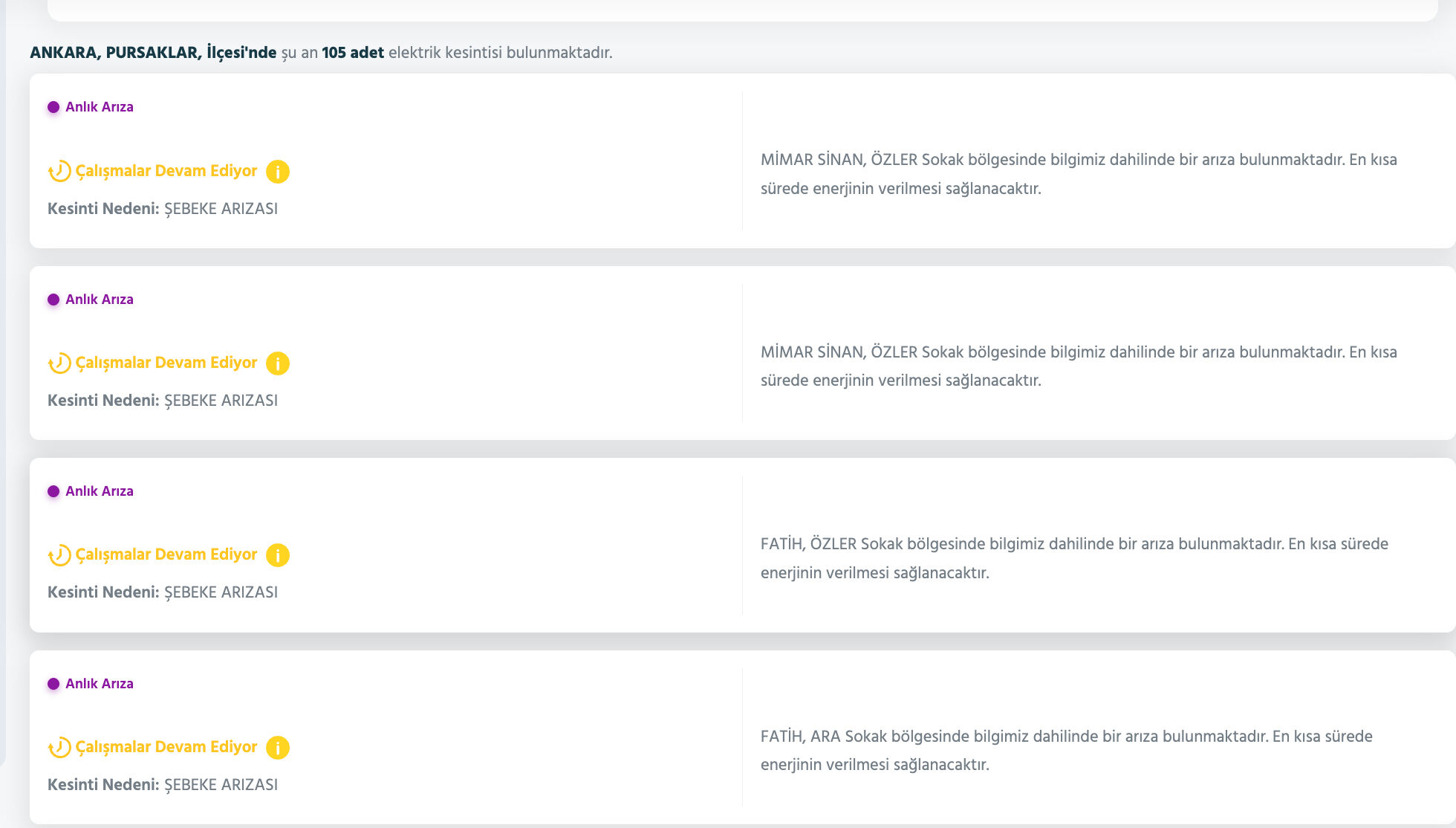The height and width of the screenshot is (828, 1456).
Task: Click "Çalışmalar Devam Ediyor" in FATİH, ARA card
Action: pyautogui.click(x=166, y=747)
